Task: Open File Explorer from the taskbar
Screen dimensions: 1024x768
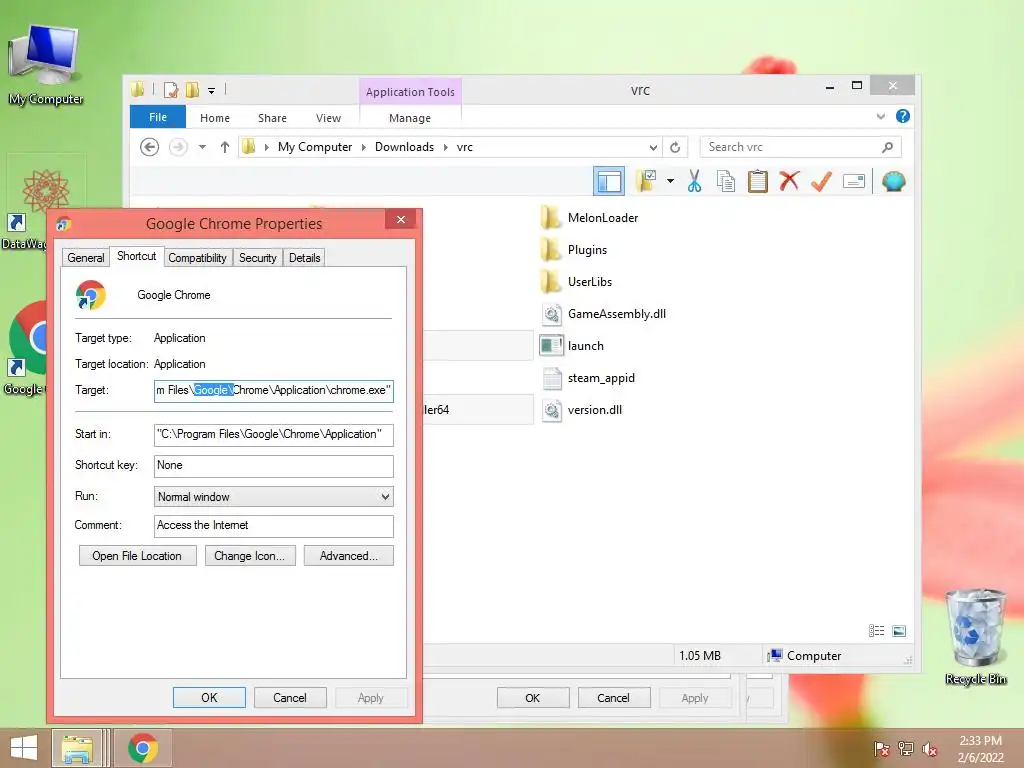Action: tap(77, 748)
